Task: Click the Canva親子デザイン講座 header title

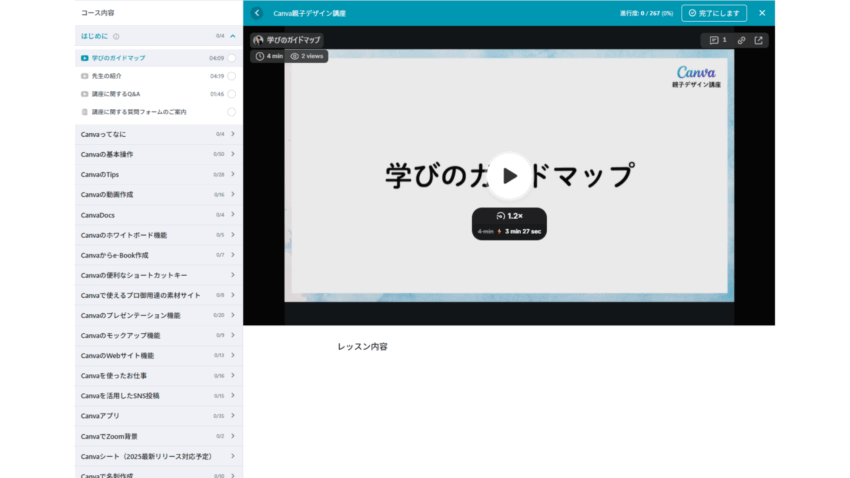Action: (309, 13)
